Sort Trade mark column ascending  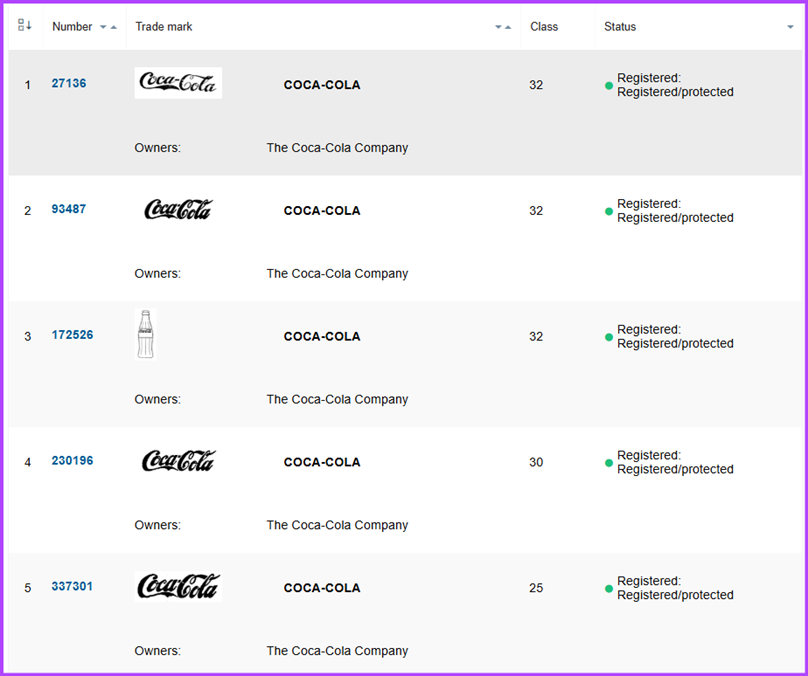click(508, 27)
